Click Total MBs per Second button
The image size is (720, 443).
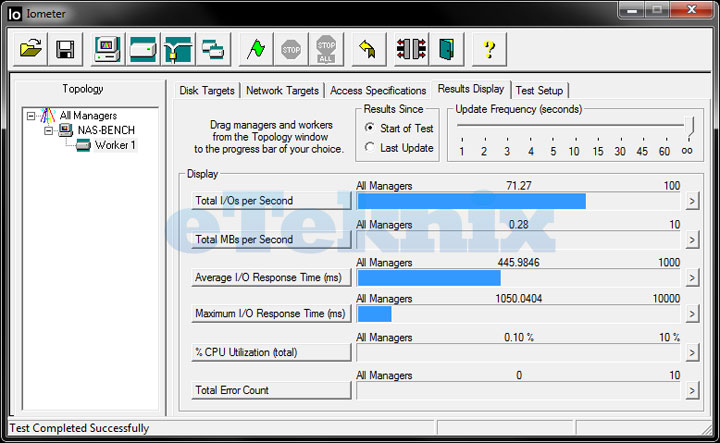271,240
